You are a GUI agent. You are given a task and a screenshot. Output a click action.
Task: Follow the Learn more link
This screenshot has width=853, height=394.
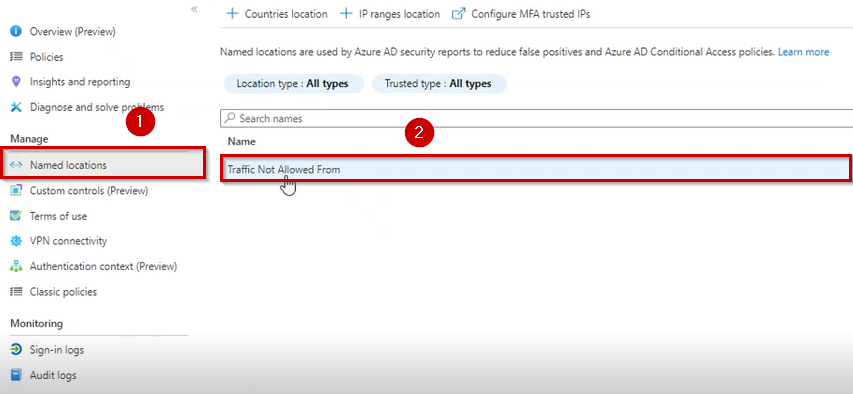(803, 52)
